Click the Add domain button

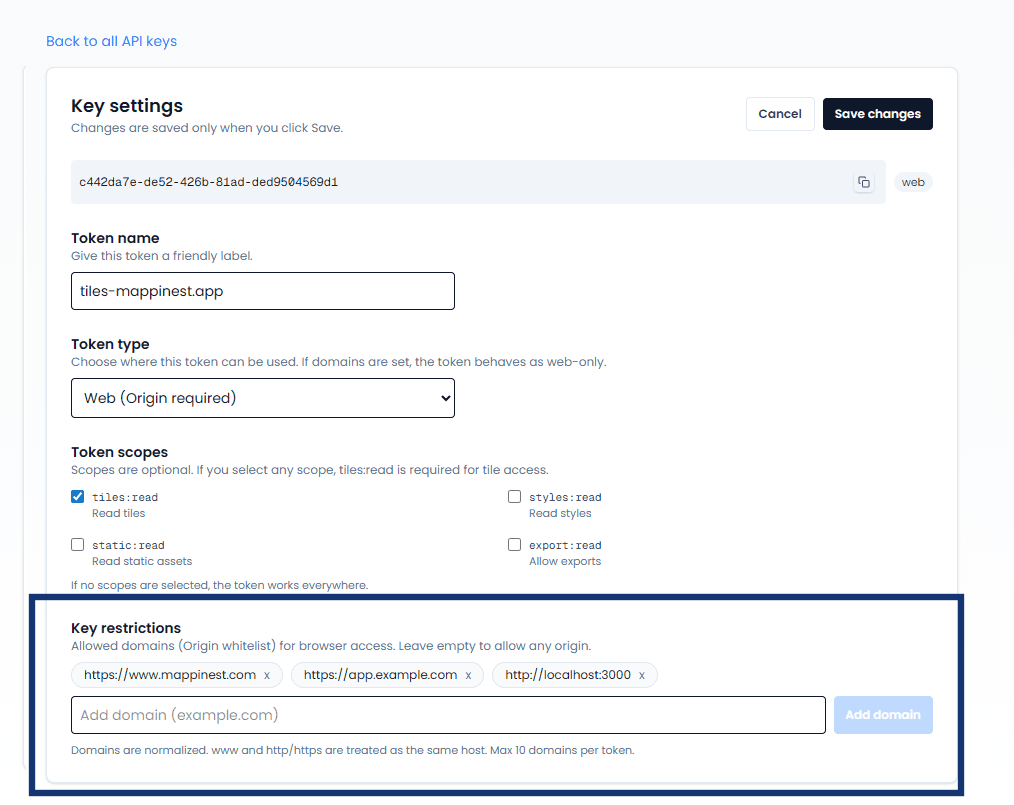(x=883, y=714)
